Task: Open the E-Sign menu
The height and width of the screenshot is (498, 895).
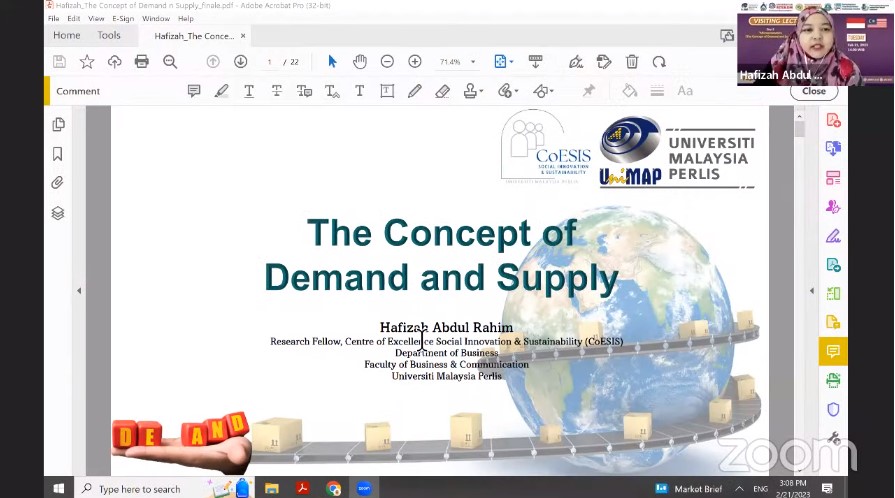Action: [x=123, y=18]
